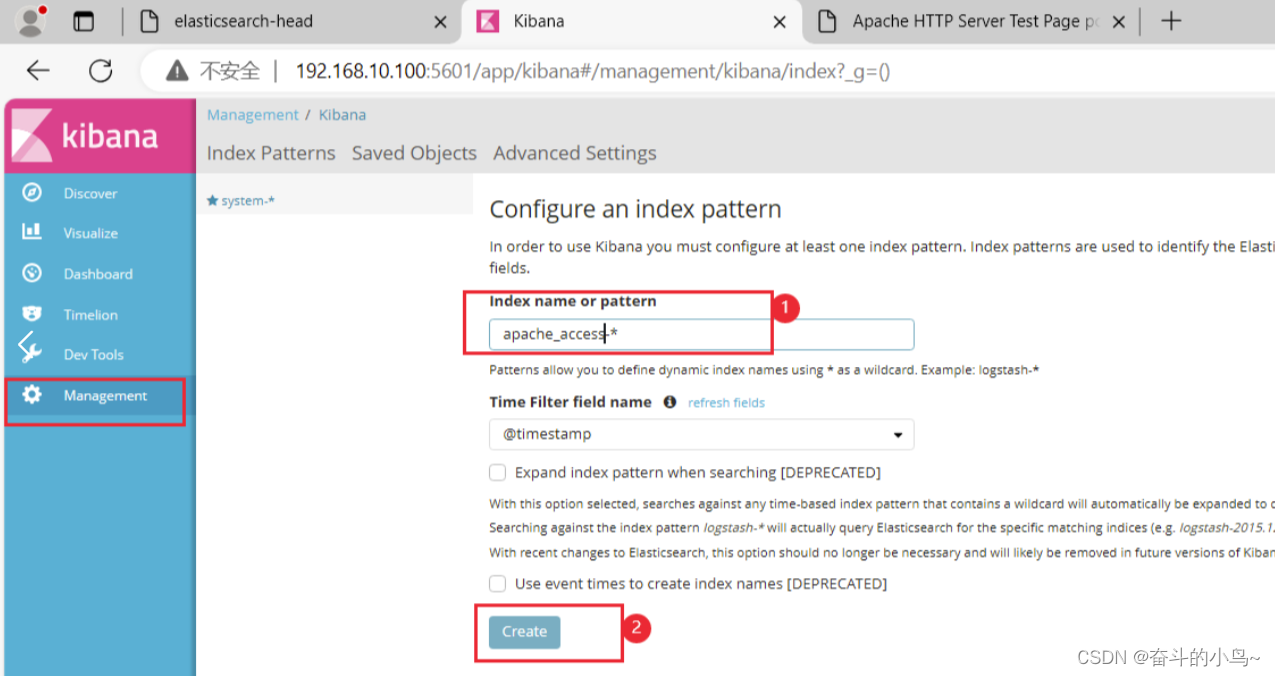Open the Visualize bar chart icon
Screen dimensions: 1275x676
tap(32, 232)
